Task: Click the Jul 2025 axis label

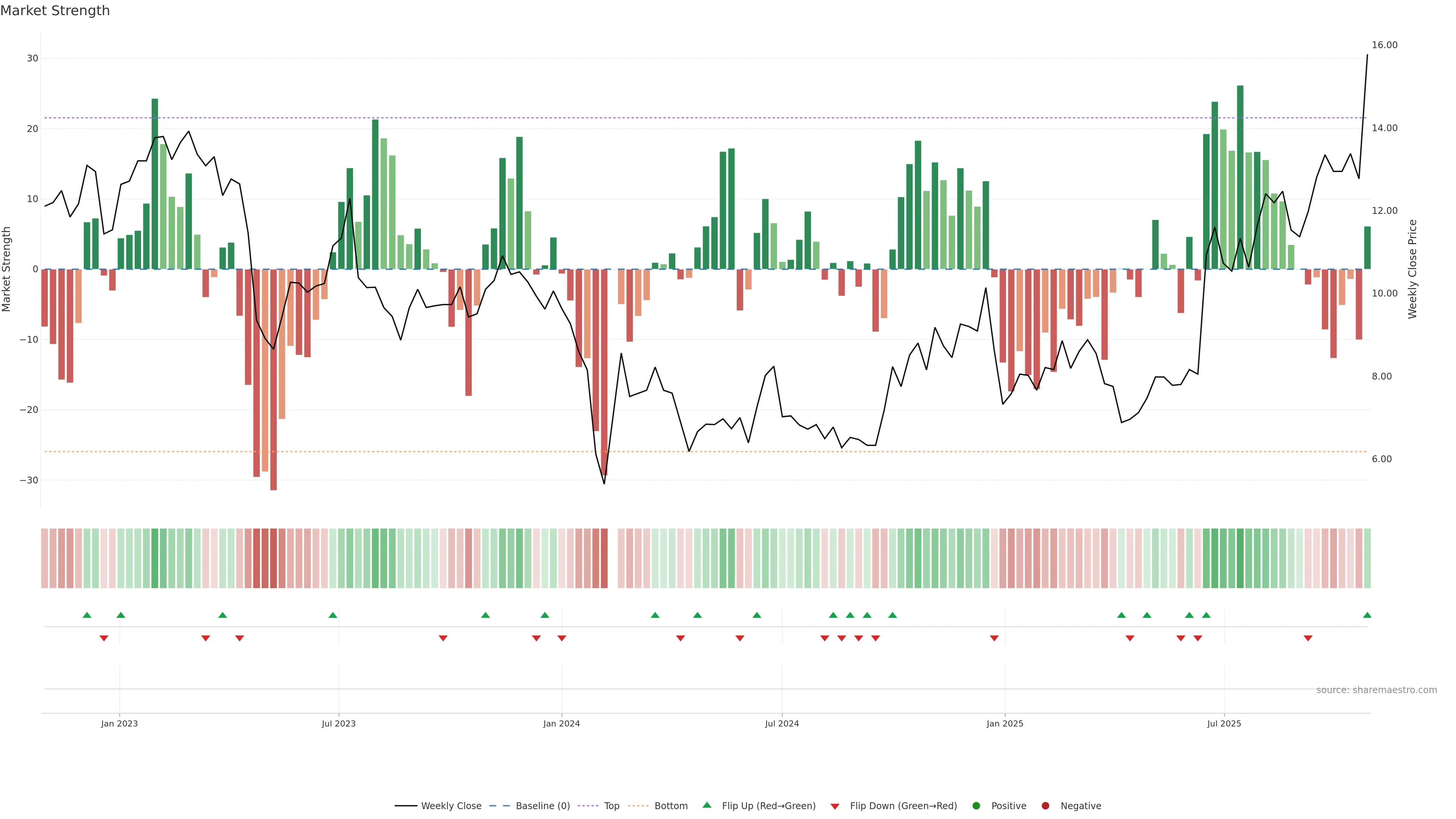Action: tap(1224, 723)
